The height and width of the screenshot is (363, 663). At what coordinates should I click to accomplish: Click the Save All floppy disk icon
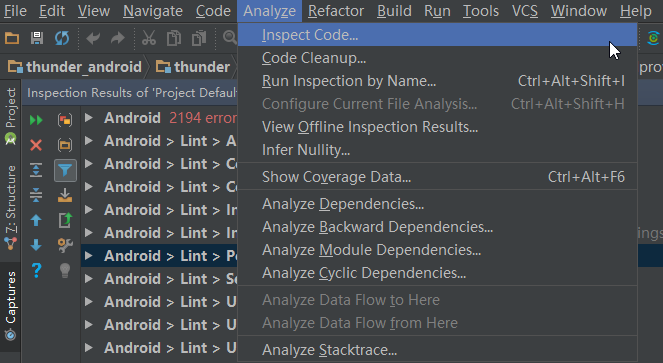[x=37, y=38]
